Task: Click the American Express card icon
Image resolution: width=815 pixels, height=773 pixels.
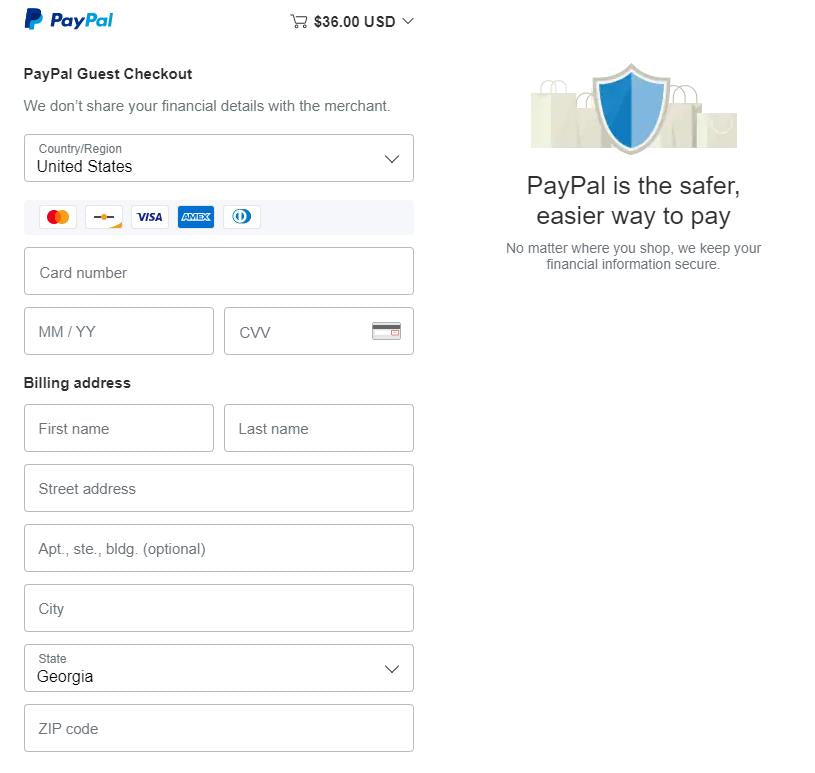Action: [196, 217]
